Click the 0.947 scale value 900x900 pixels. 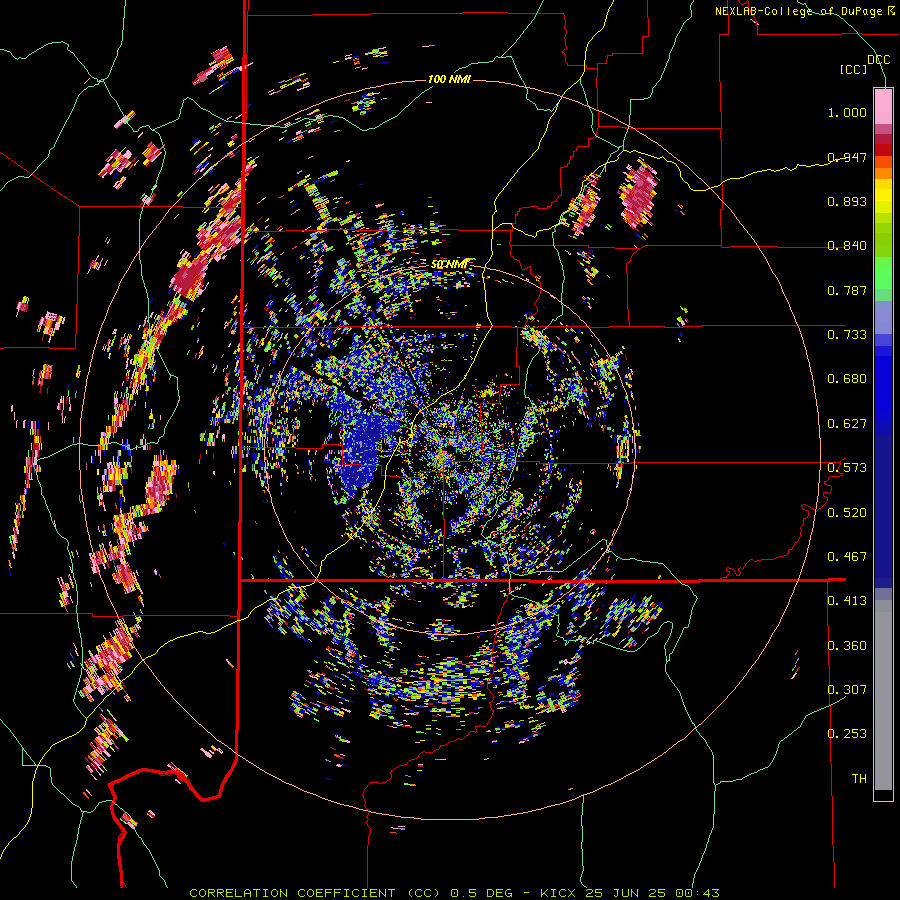(847, 157)
